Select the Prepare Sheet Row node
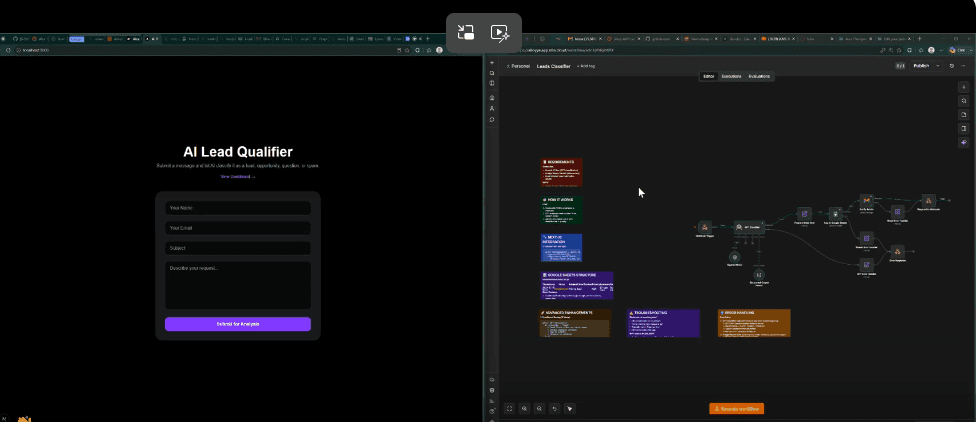The width and height of the screenshot is (976, 422). click(804, 214)
